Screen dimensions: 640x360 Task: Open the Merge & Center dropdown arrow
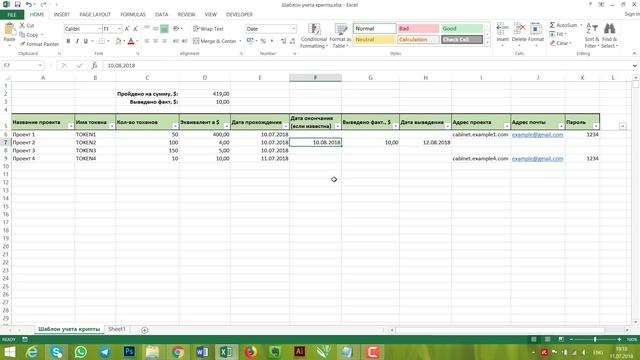(x=240, y=41)
